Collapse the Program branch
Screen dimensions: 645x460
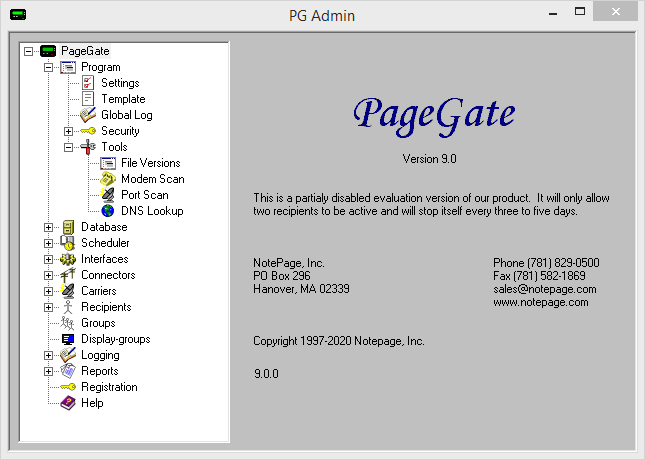point(49,67)
